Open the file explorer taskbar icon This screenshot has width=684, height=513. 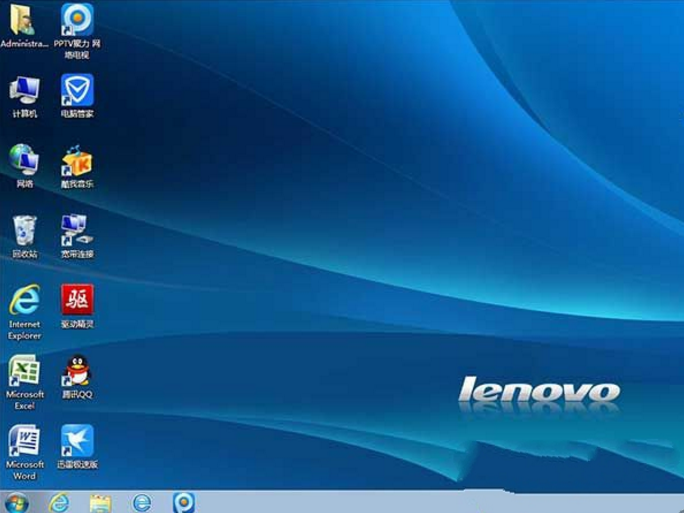click(100, 503)
